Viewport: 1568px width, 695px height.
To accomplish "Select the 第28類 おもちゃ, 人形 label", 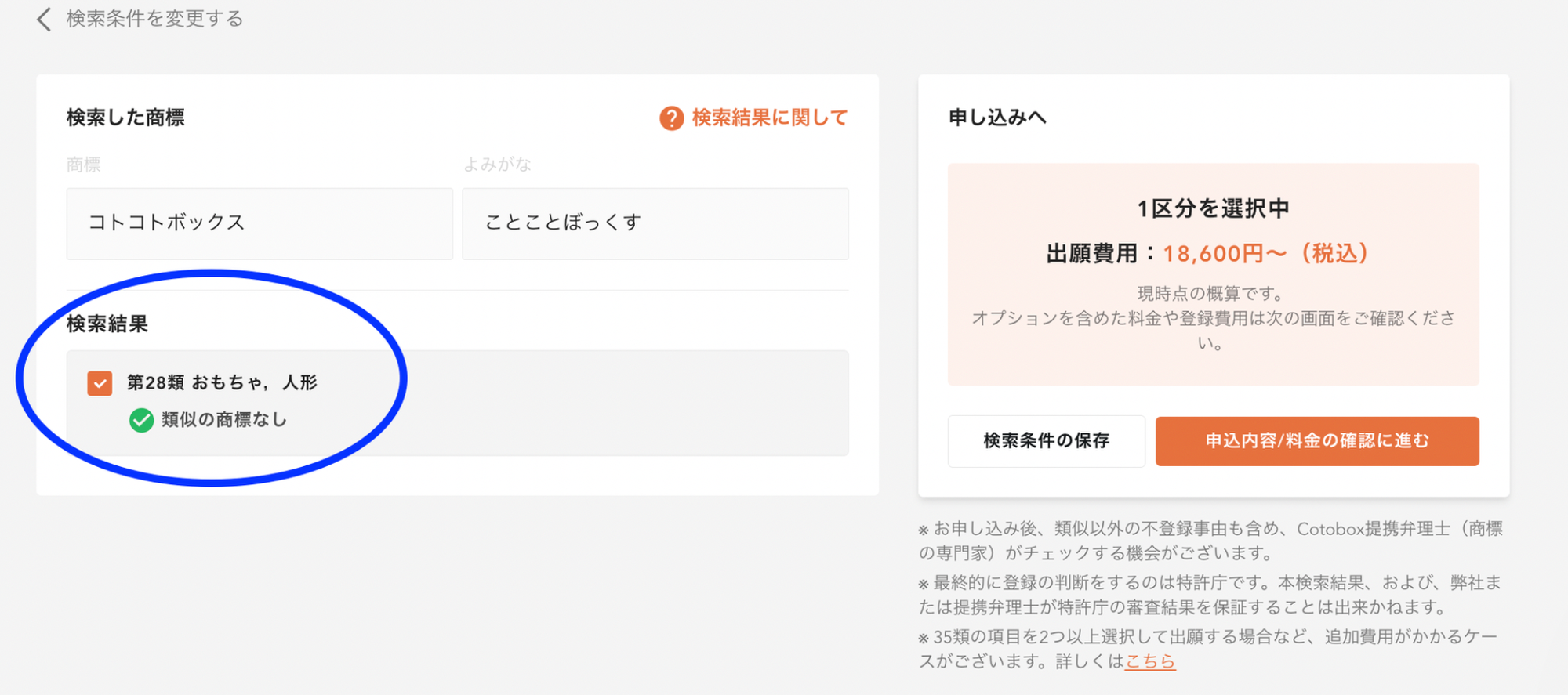I will pos(222,383).
